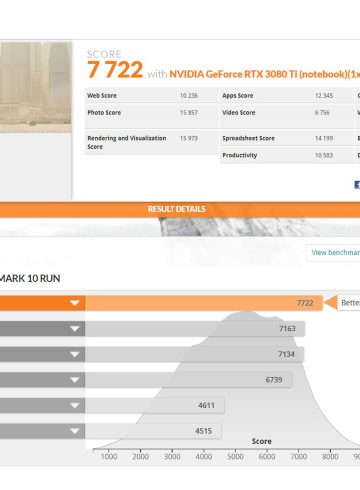Expand the 6739 score row arrow

(x=75, y=380)
